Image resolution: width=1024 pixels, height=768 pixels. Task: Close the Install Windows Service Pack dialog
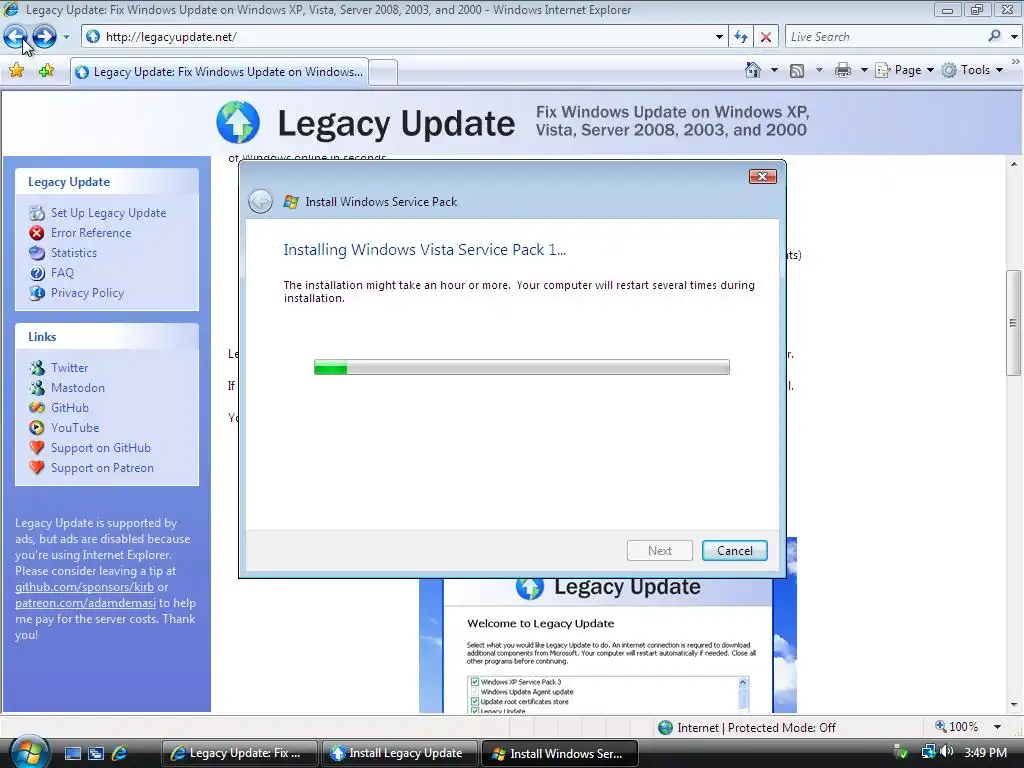(x=762, y=176)
